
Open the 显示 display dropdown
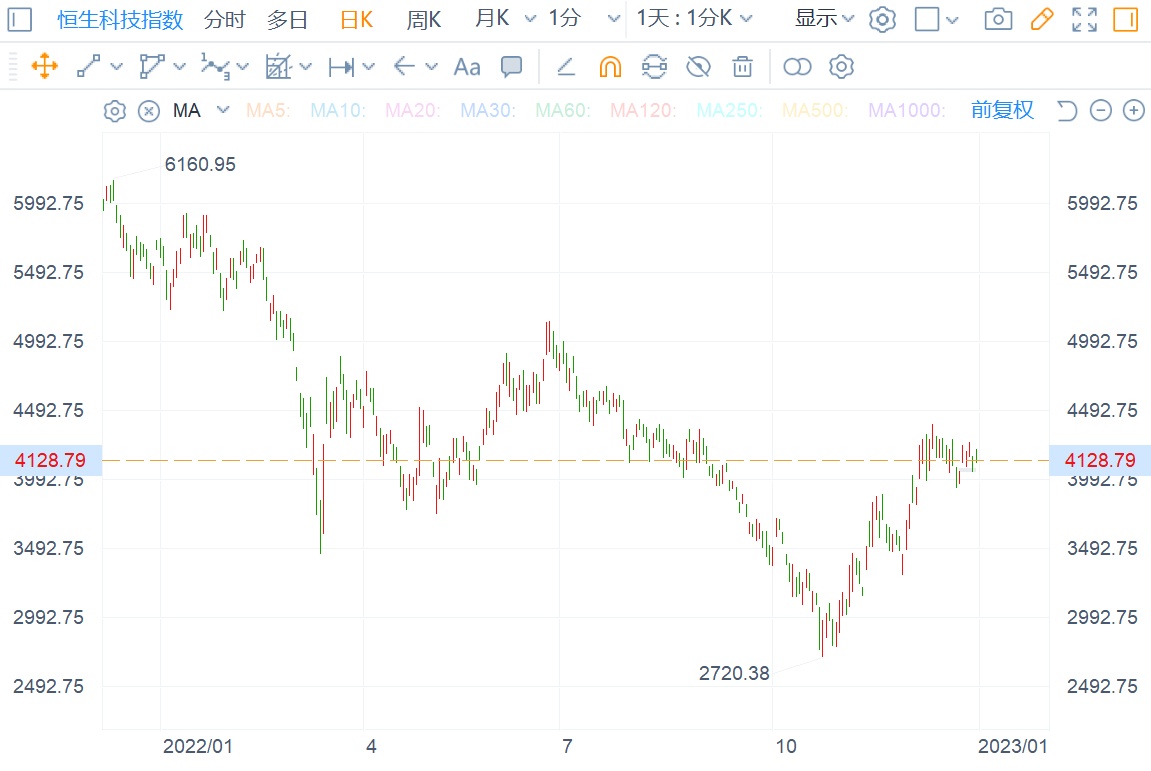point(825,19)
